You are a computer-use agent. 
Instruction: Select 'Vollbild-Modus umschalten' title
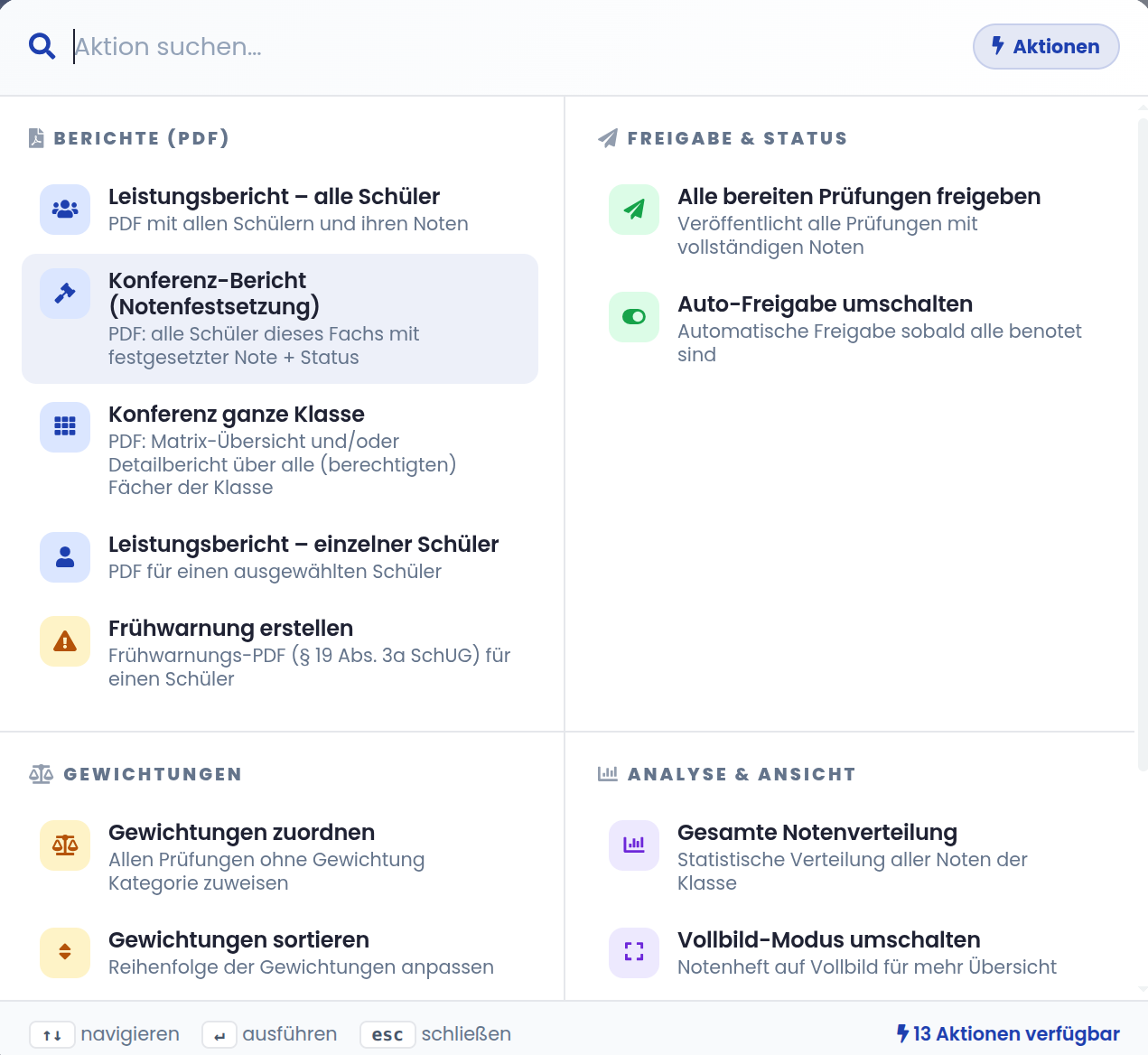(x=828, y=940)
